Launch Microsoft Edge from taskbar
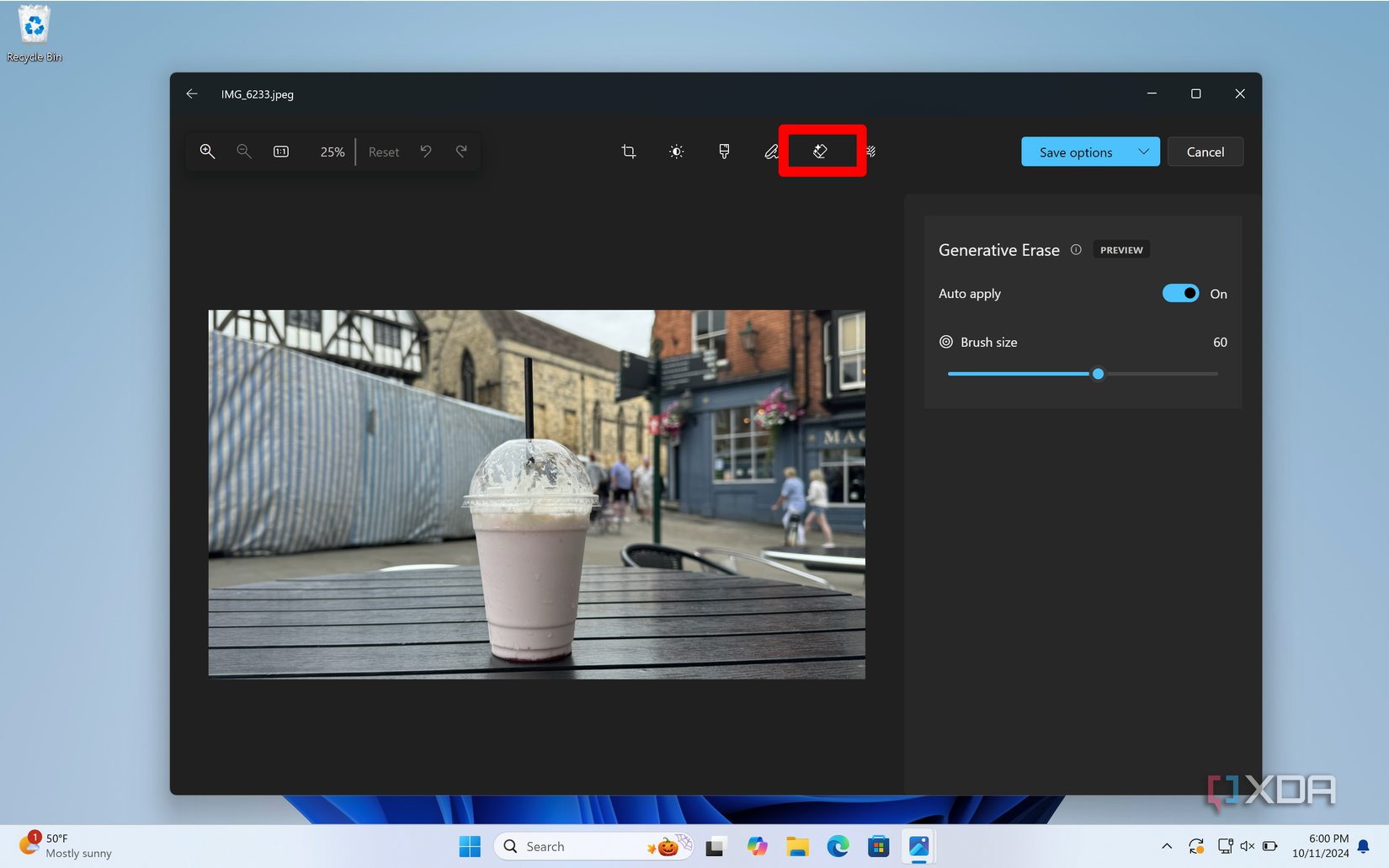This screenshot has width=1389, height=868. 838,846
